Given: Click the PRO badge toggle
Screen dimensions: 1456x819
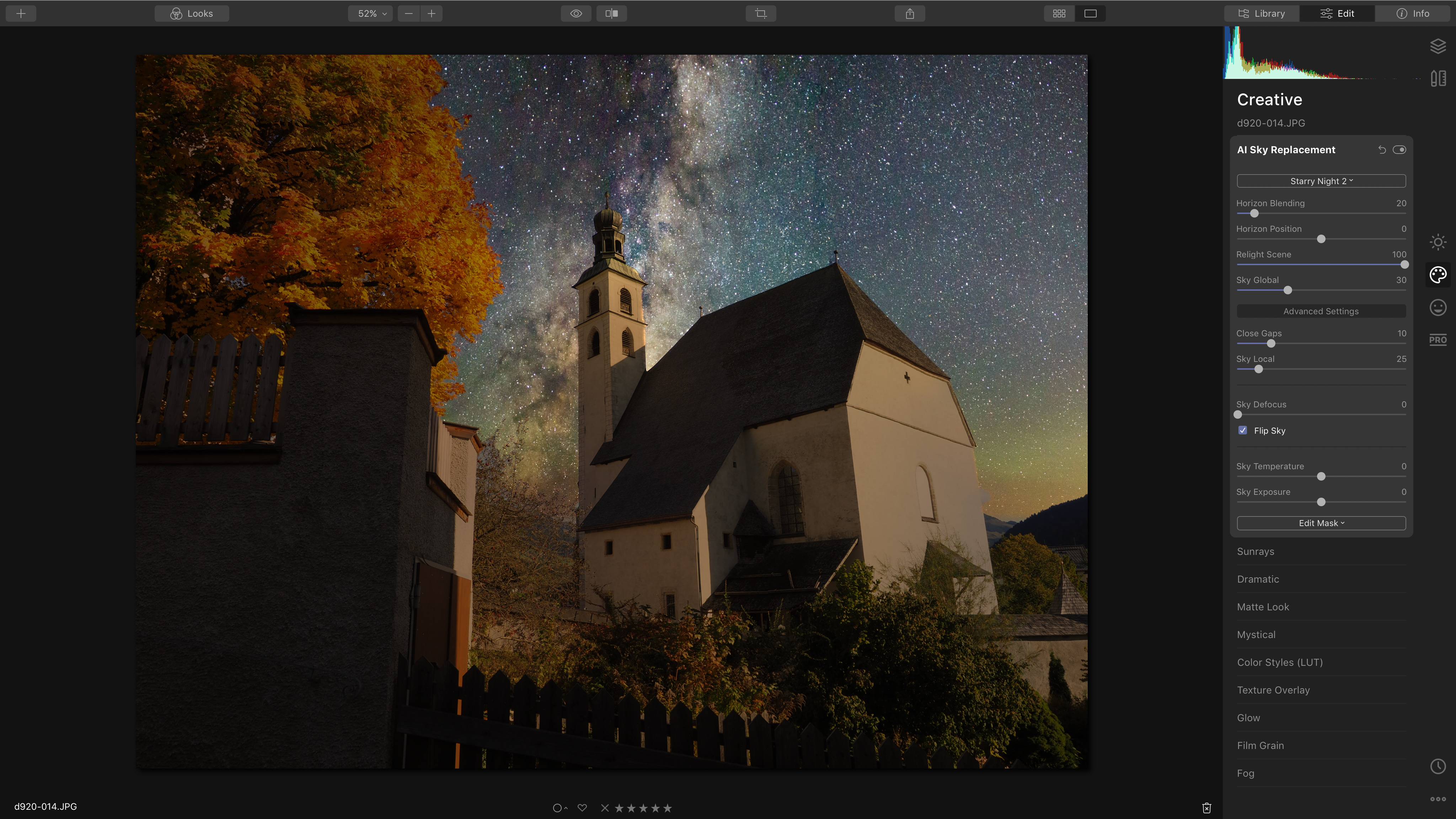Looking at the screenshot, I should 1438,339.
